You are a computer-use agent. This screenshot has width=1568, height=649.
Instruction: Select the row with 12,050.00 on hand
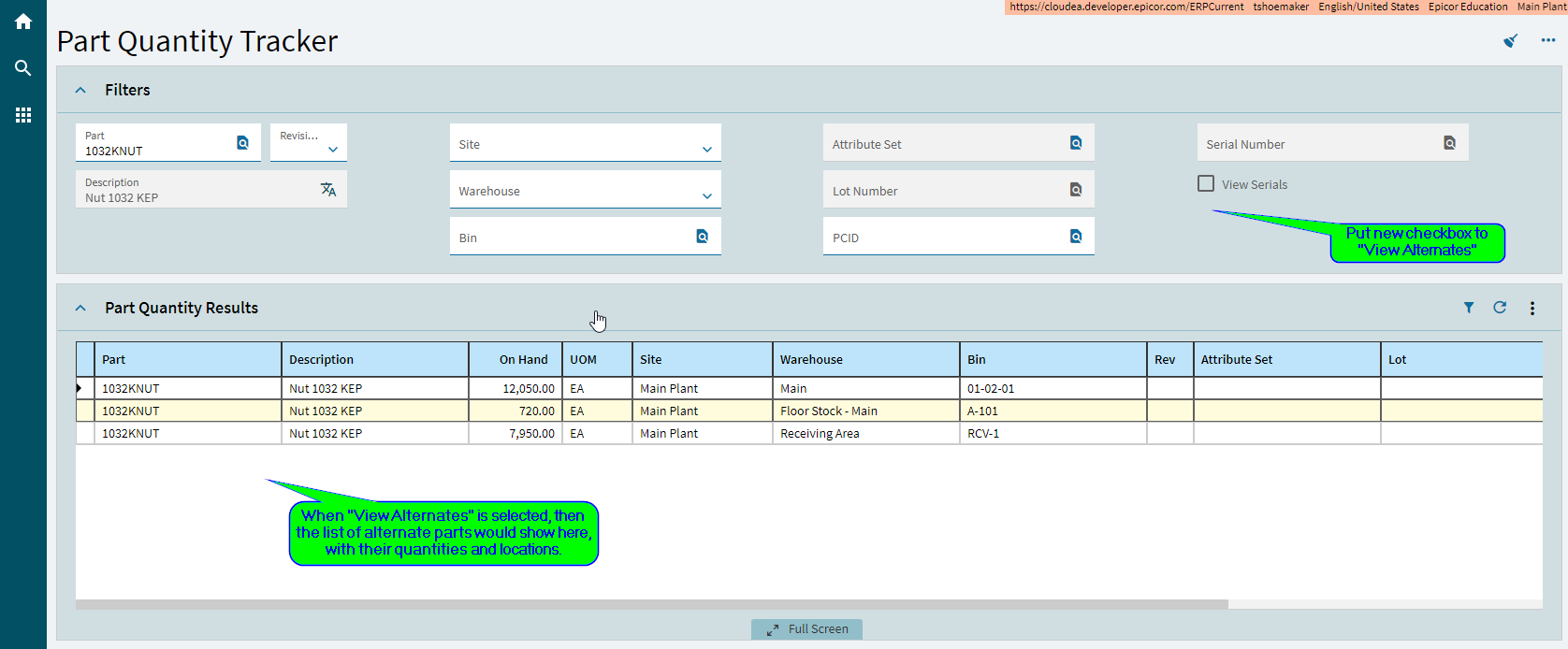coord(809,388)
